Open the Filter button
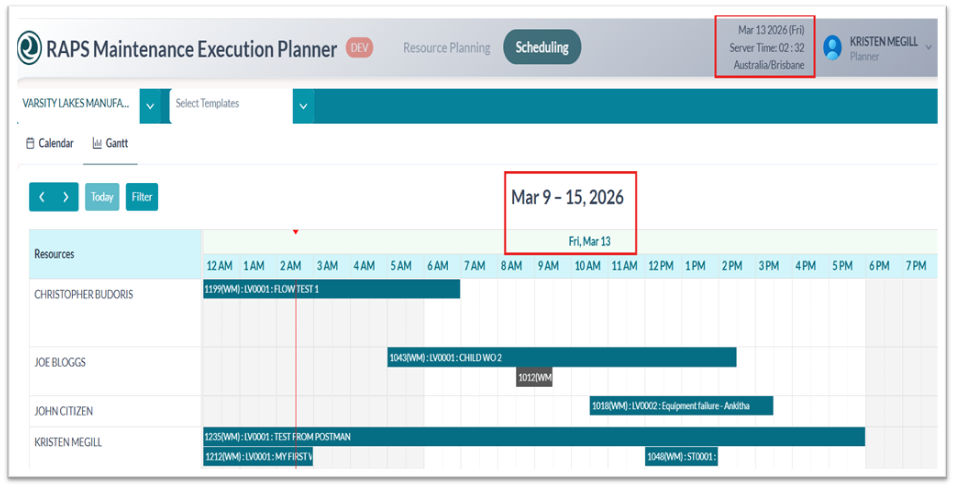Image resolution: width=955 pixels, height=488 pixels. (142, 197)
